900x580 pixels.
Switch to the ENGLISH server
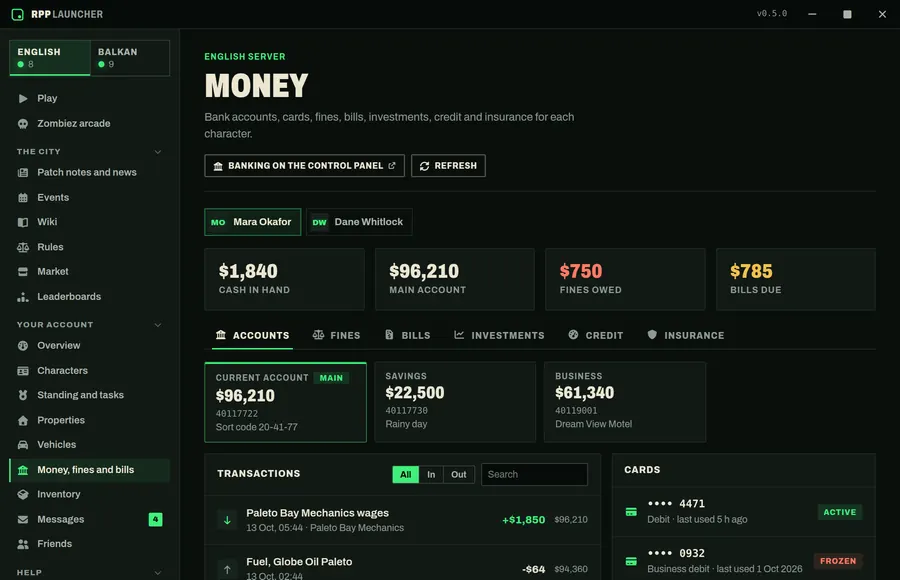pos(50,57)
